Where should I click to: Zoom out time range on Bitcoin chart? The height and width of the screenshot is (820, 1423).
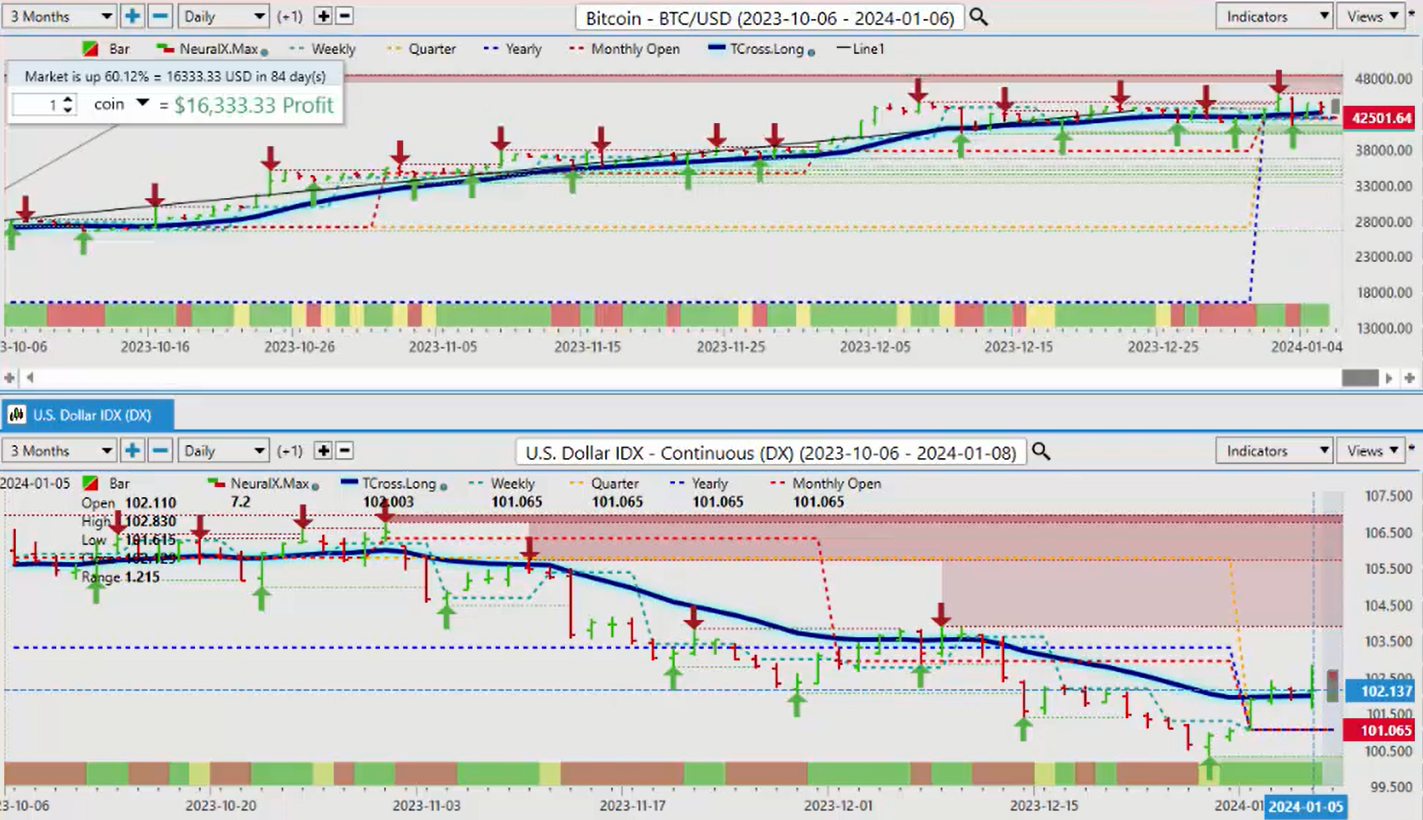point(160,16)
